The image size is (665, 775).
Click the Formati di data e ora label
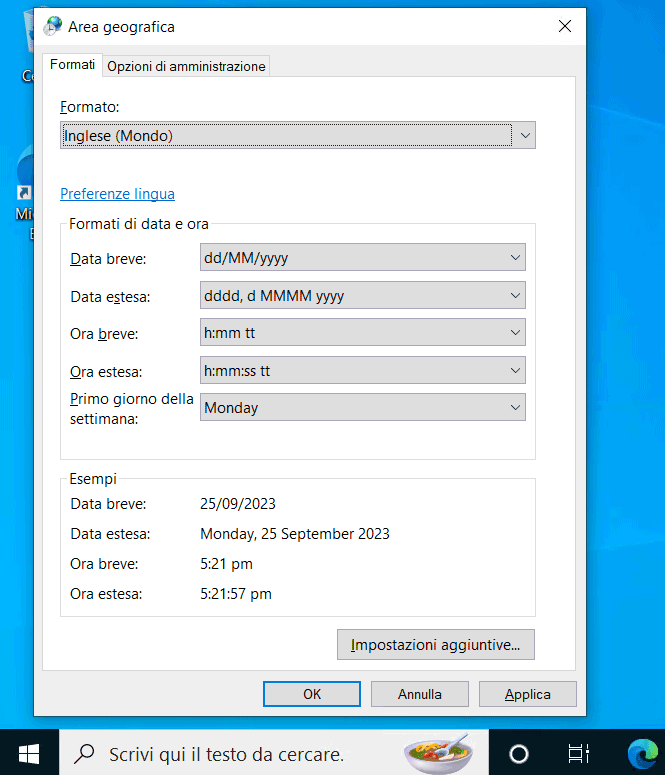coord(139,224)
